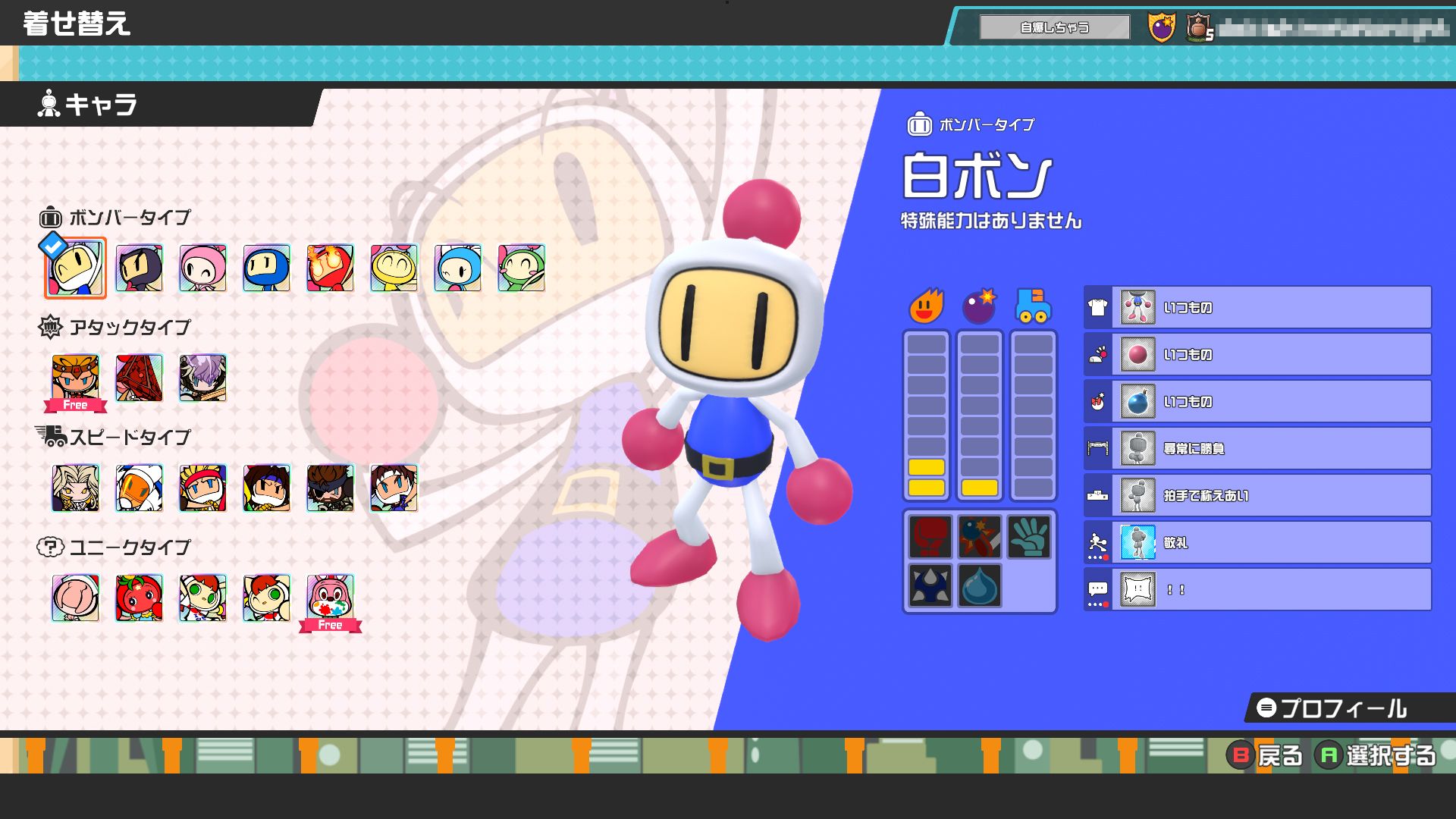Click the water drop ability icon

coord(979,585)
